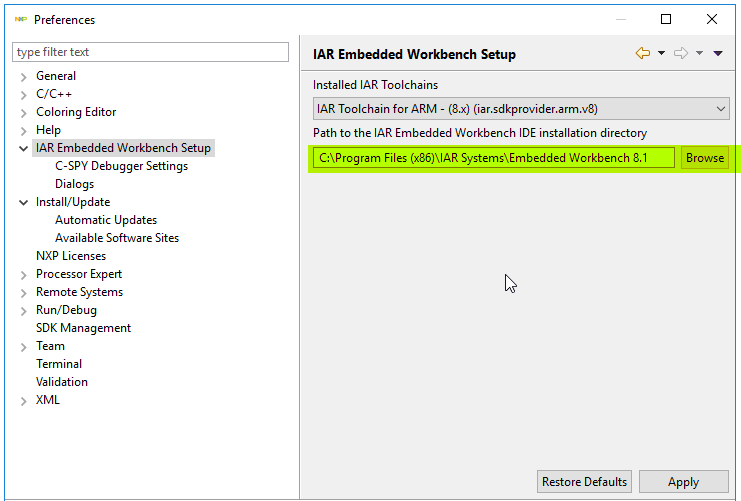The width and height of the screenshot is (741, 501).
Task: Click the Restore Defaults button
Action: [584, 482]
